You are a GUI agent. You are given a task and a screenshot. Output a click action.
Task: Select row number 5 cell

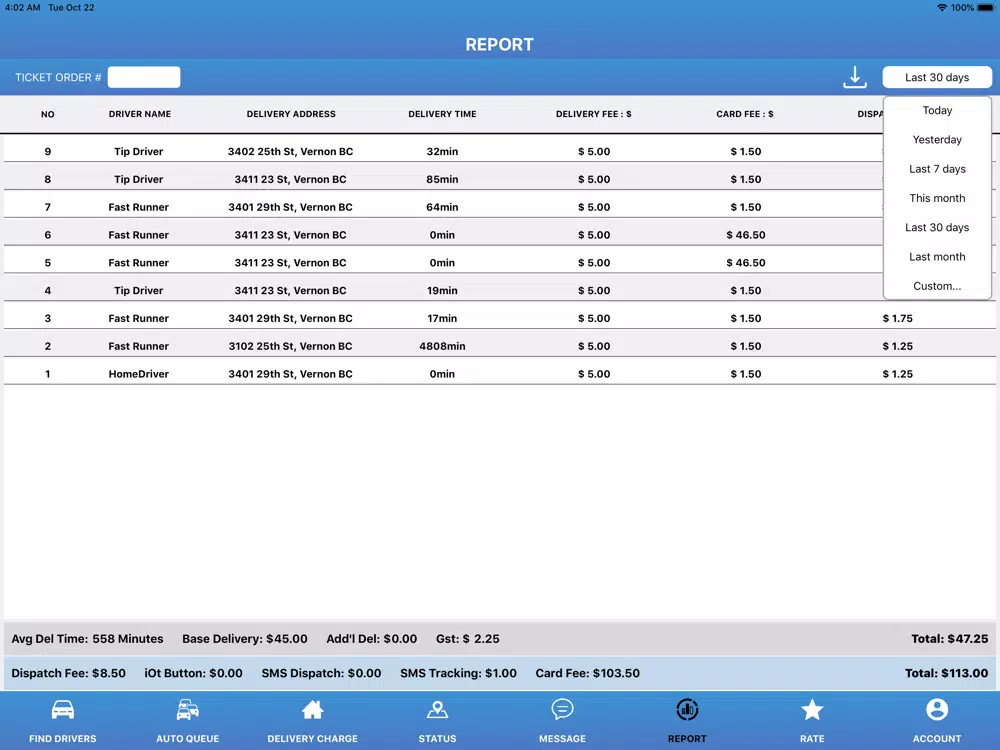[x=48, y=263]
